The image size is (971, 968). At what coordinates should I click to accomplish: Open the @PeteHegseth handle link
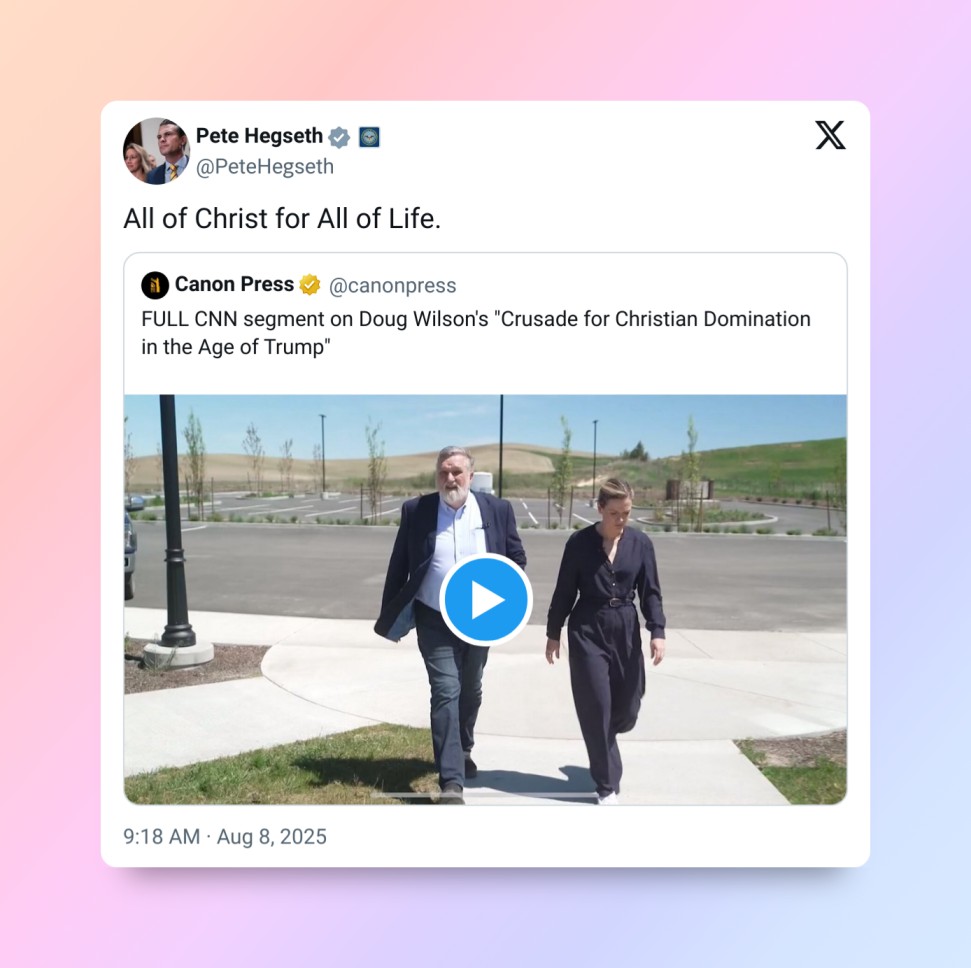pyautogui.click(x=264, y=167)
